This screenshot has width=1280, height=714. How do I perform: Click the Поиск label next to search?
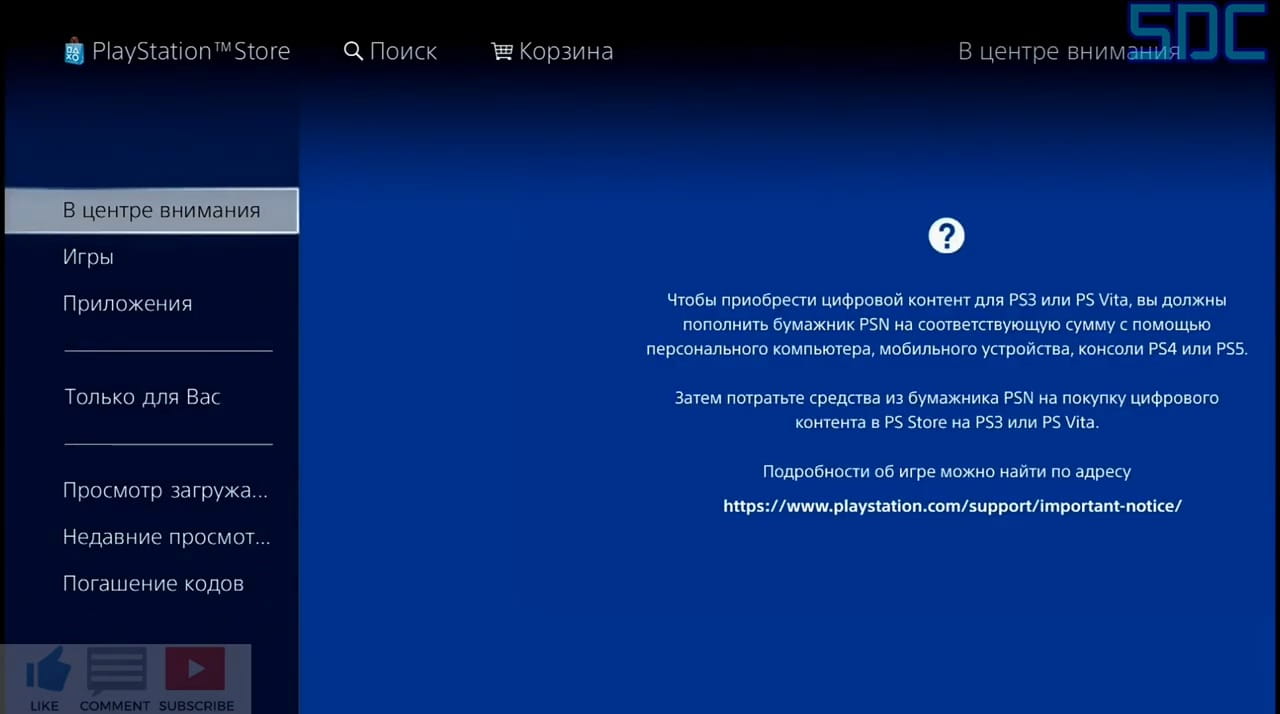pyautogui.click(x=403, y=51)
